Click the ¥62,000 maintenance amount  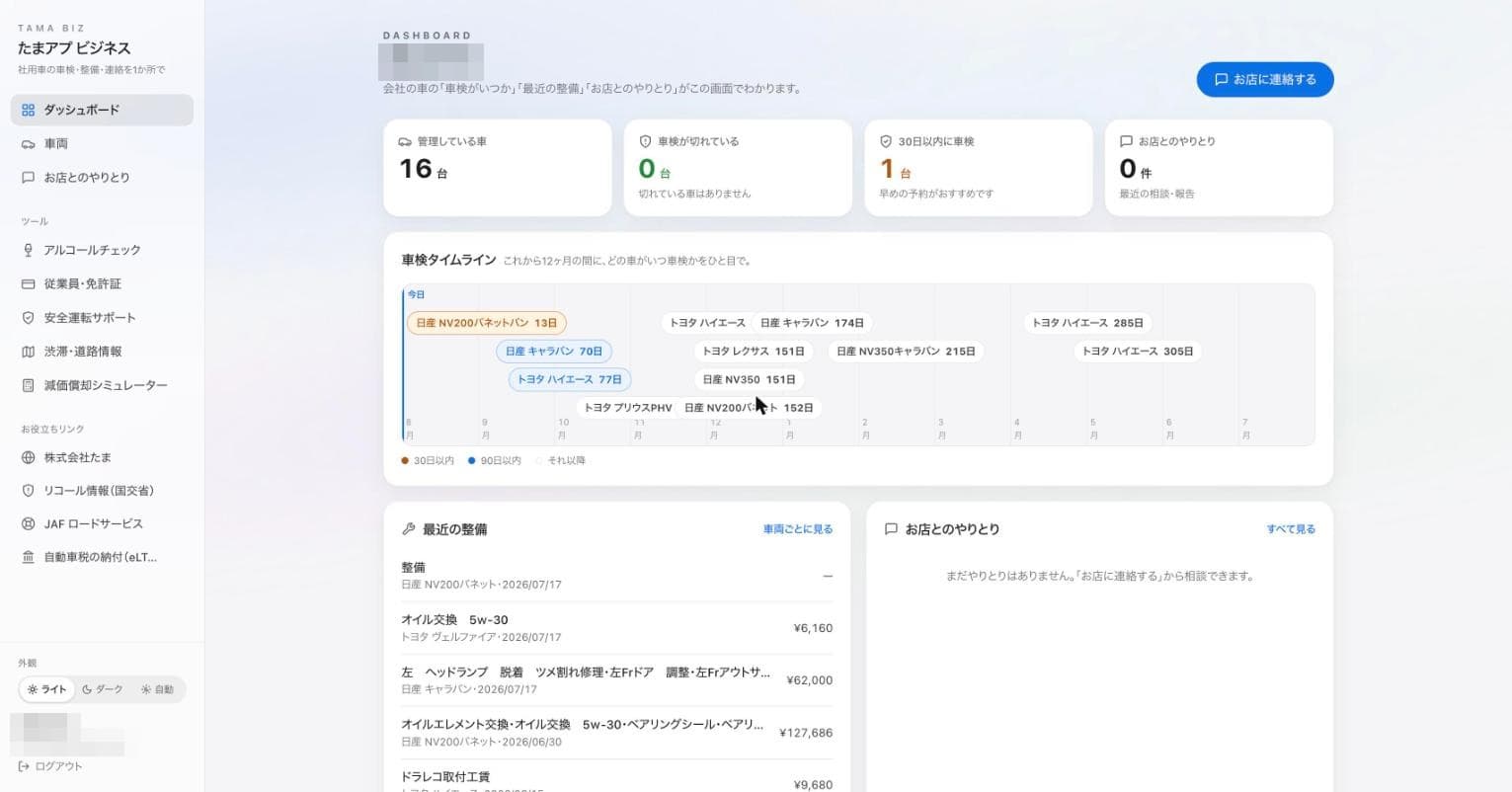coord(810,680)
